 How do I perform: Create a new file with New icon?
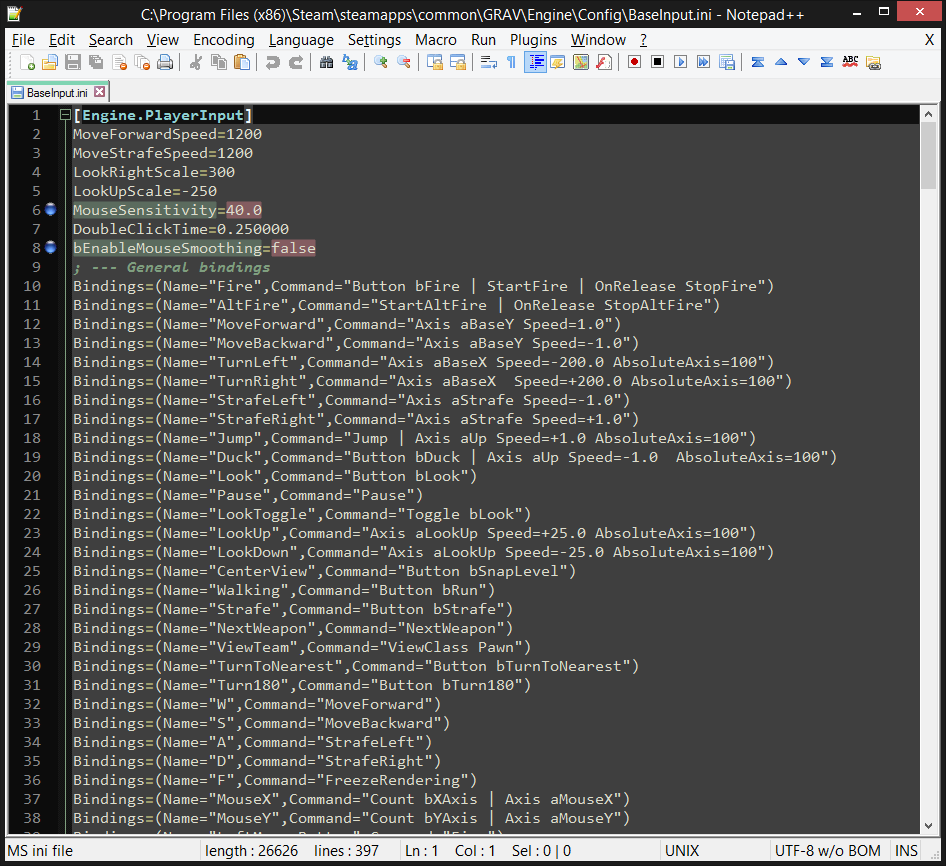[27, 62]
